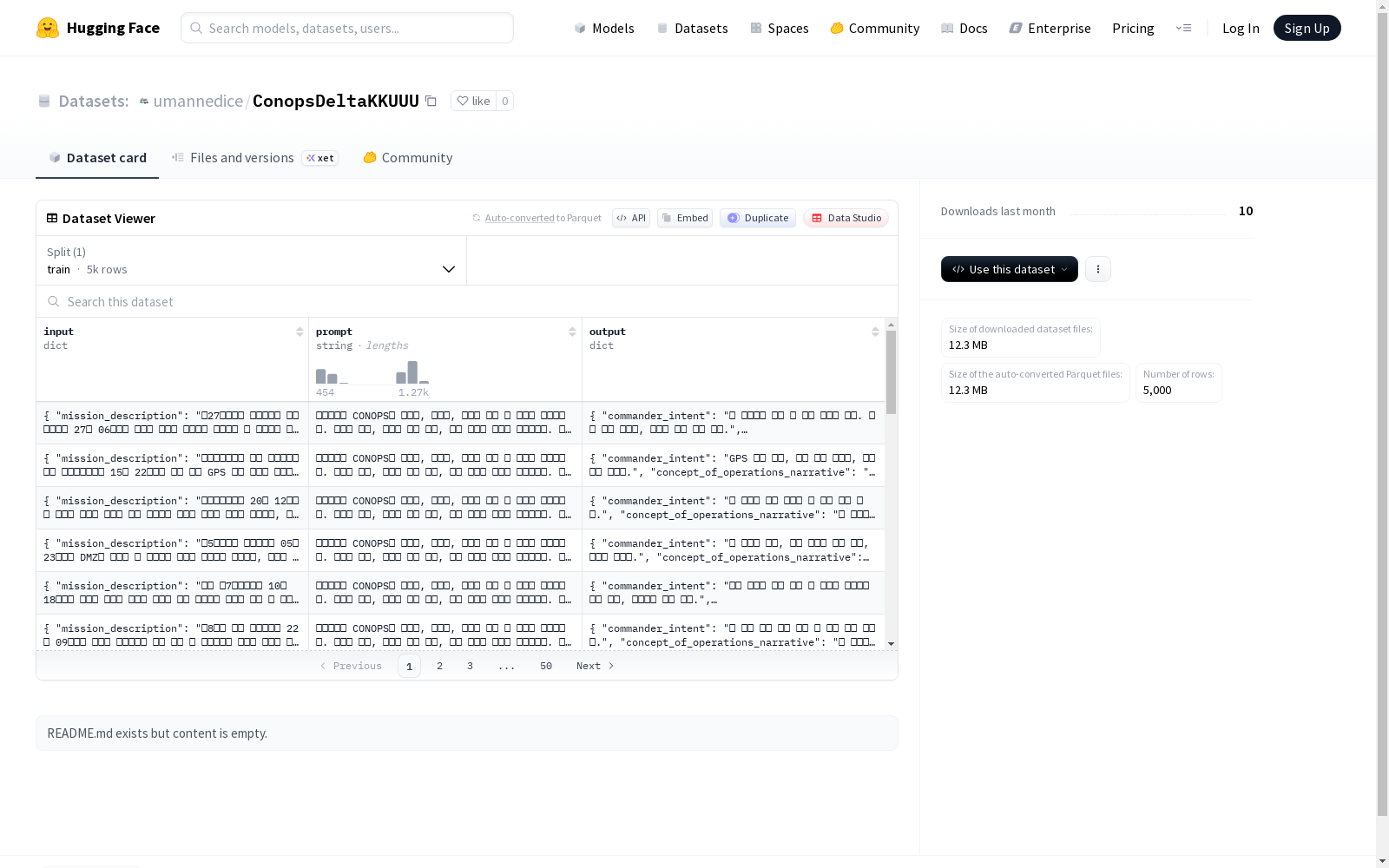The height and width of the screenshot is (868, 1389).
Task: Open the Pricing link
Action: pyautogui.click(x=1133, y=28)
